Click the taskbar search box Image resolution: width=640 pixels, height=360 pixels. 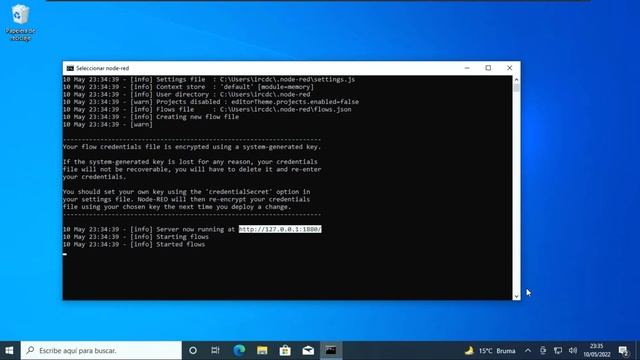click(x=101, y=351)
